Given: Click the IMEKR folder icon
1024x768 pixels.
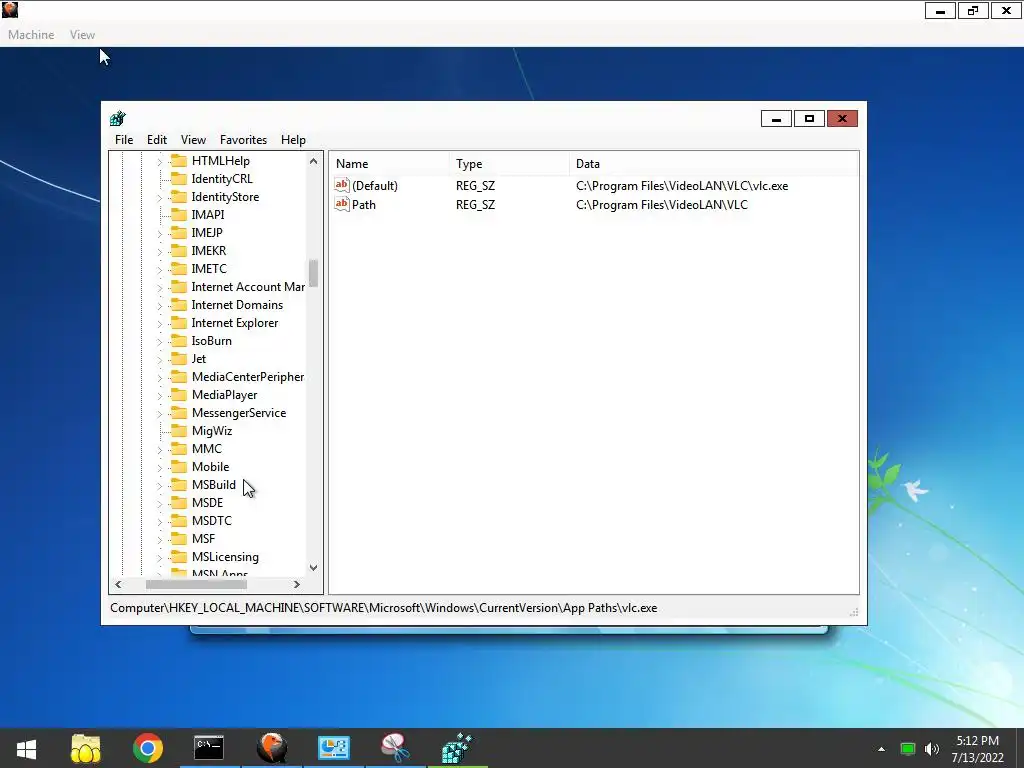Looking at the screenshot, I should click(x=179, y=251).
